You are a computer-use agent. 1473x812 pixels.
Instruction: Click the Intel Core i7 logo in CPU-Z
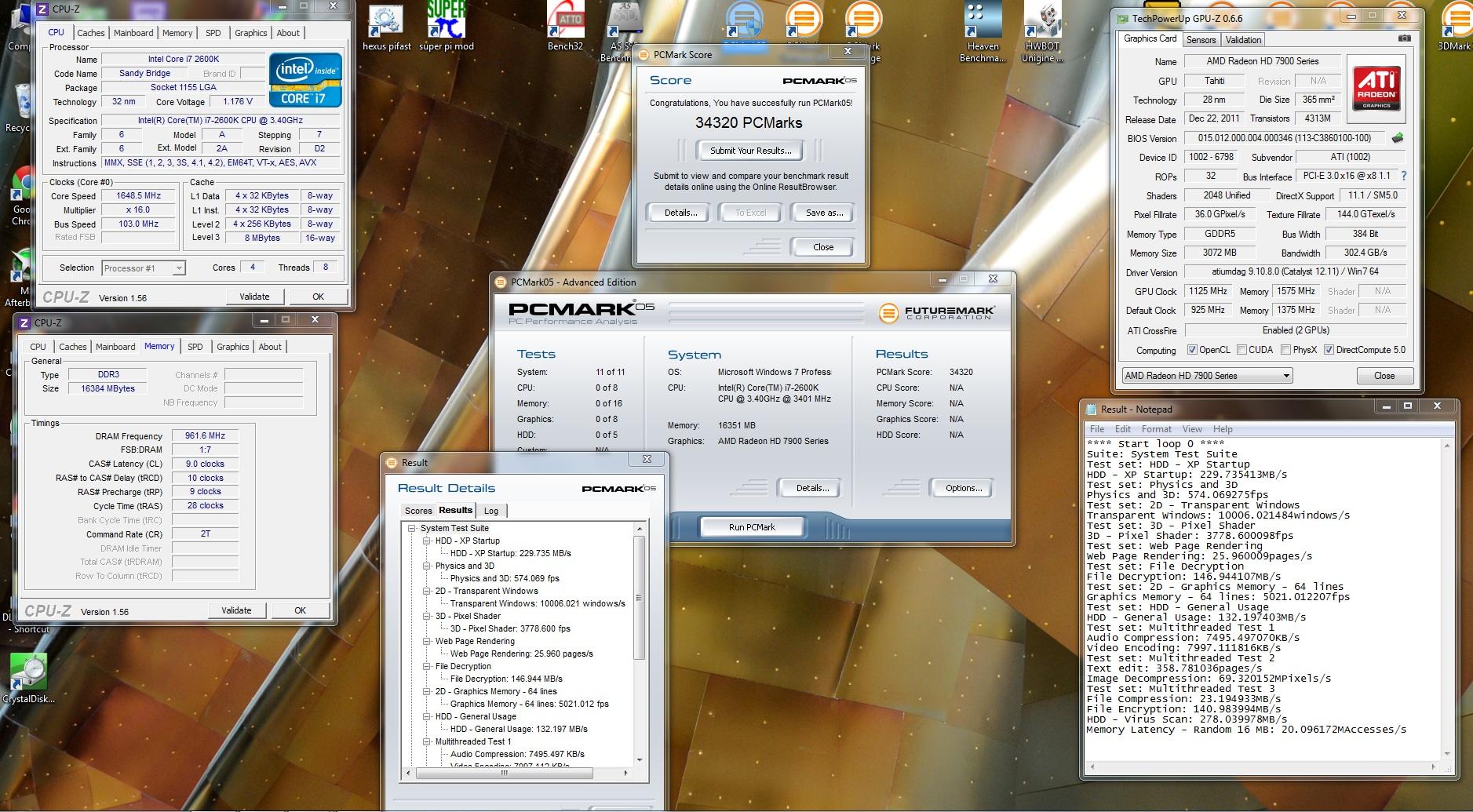tap(305, 80)
